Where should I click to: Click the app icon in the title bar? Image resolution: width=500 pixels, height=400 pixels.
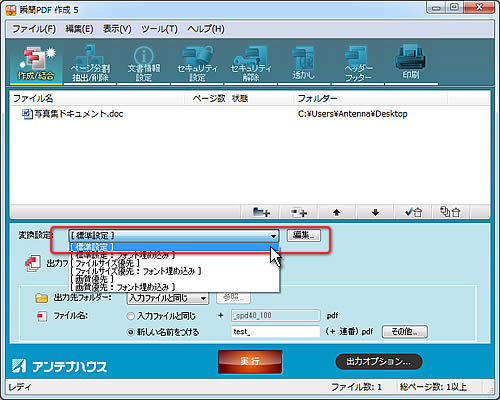point(11,10)
